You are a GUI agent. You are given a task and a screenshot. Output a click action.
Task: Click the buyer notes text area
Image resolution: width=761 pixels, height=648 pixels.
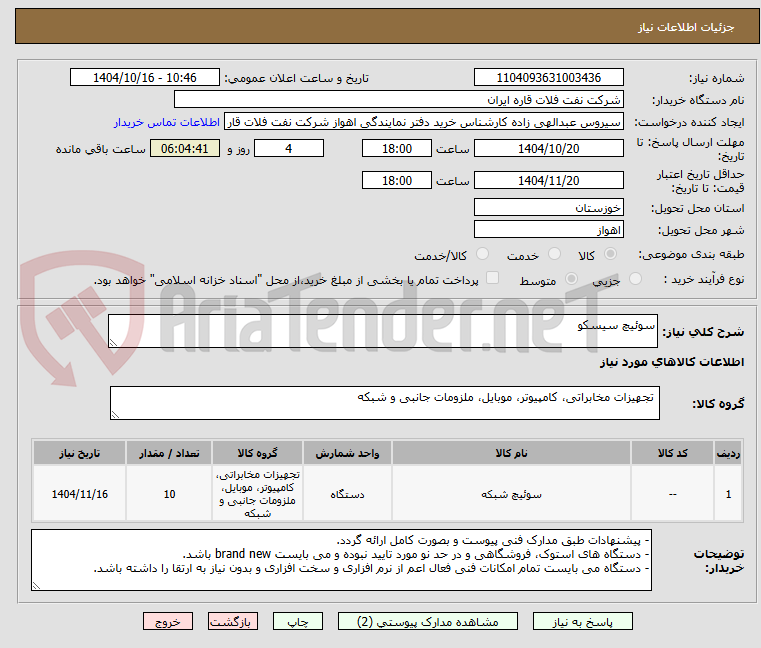click(x=341, y=560)
